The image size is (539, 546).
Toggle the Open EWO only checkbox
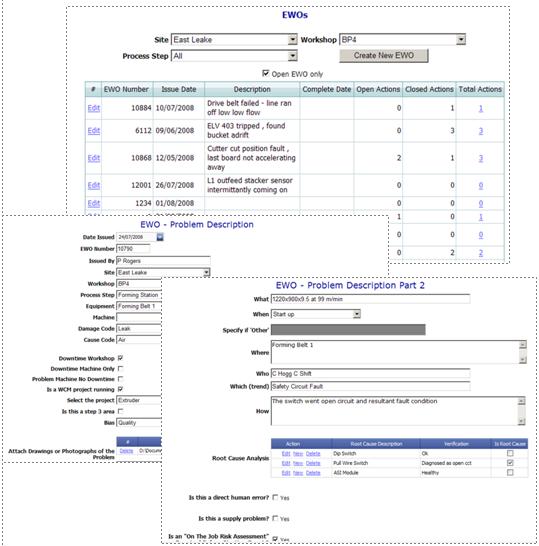tap(266, 73)
